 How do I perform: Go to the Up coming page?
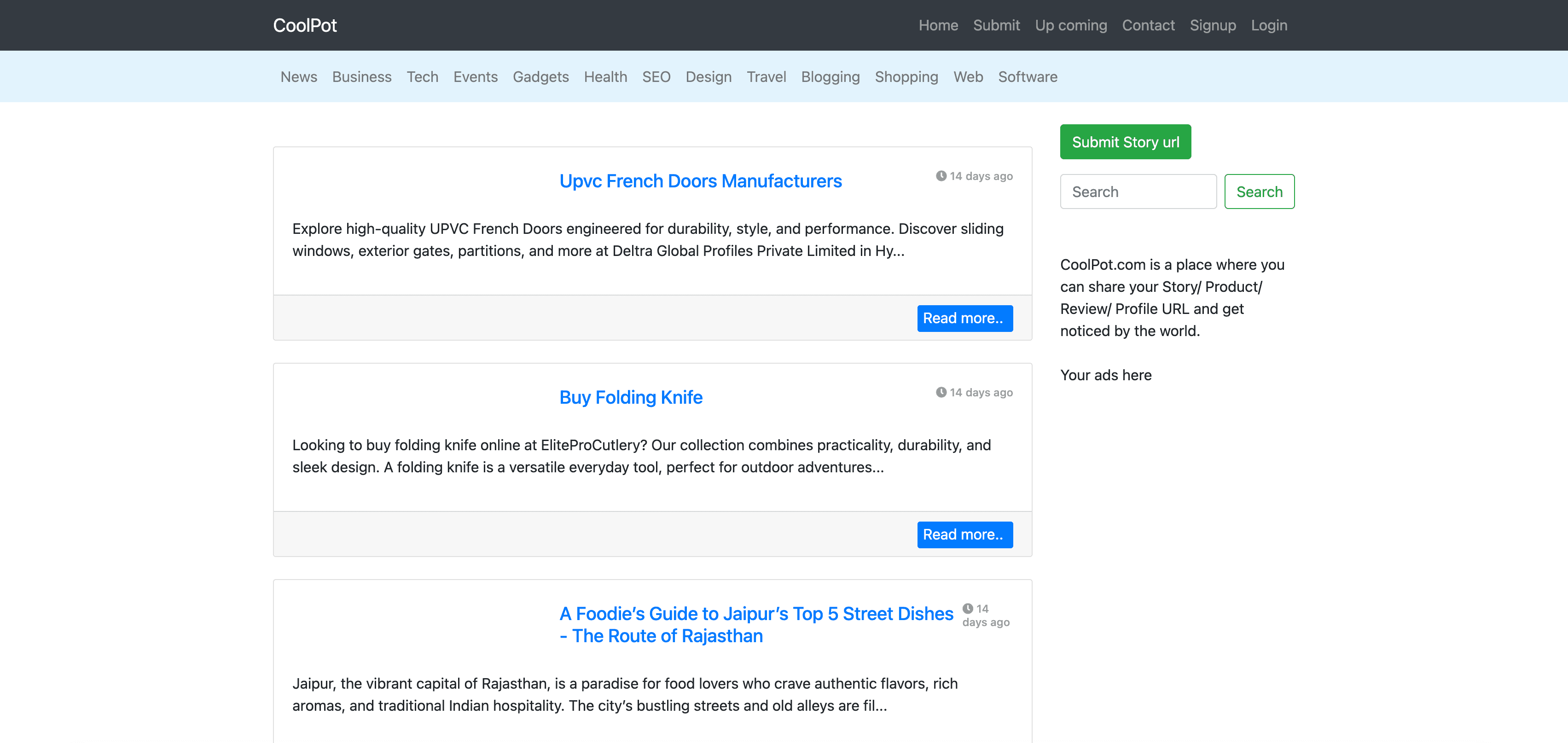(x=1071, y=26)
